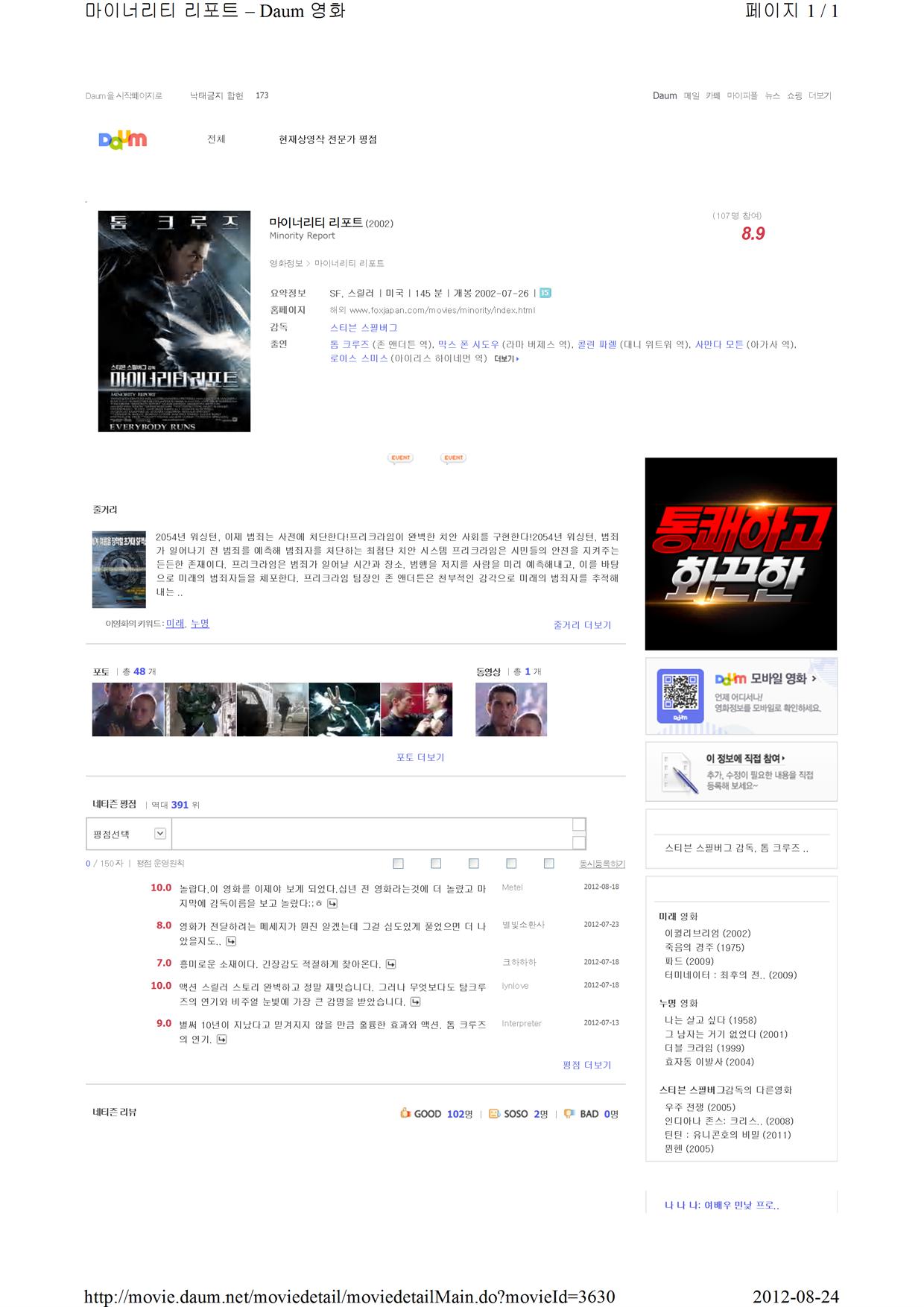This screenshot has width=924, height=1307.
Task: Click 줄거리 더보기 to read full synopsis
Action: (582, 625)
